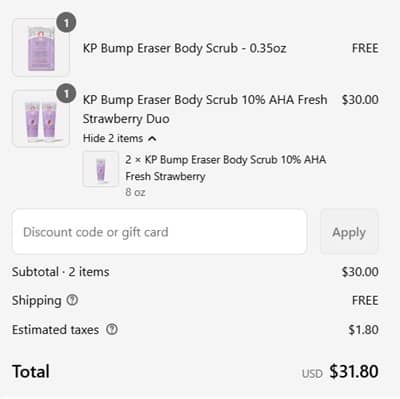The height and width of the screenshot is (399, 400).
Task: Open the small 8 oz Fresh Strawberry thumbnail
Action: [101, 169]
